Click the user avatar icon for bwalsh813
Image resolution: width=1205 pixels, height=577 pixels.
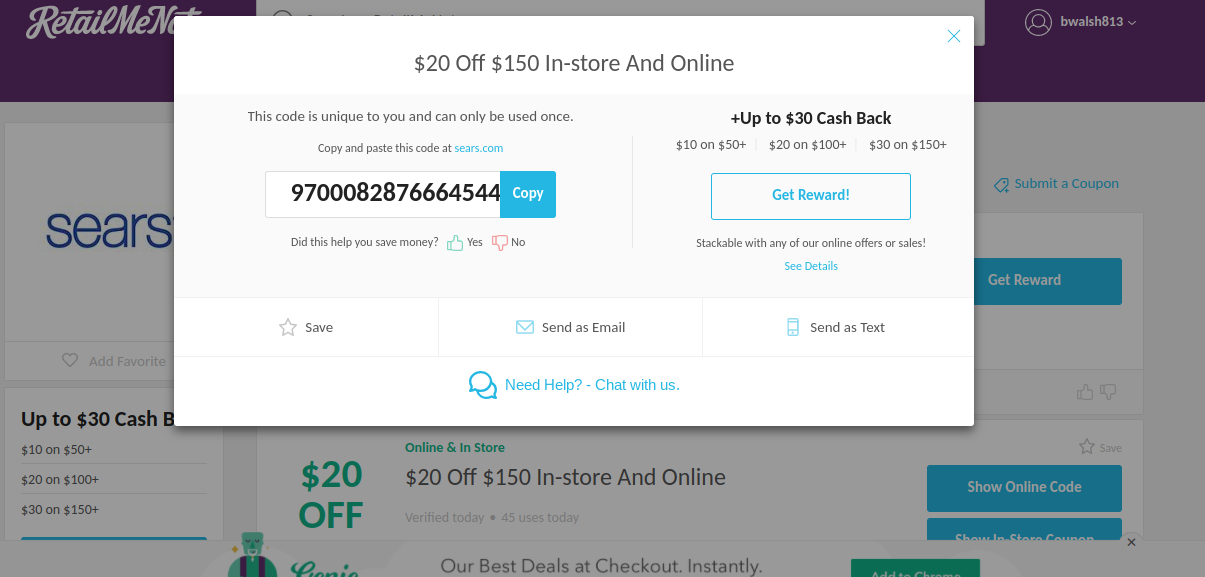click(1037, 22)
